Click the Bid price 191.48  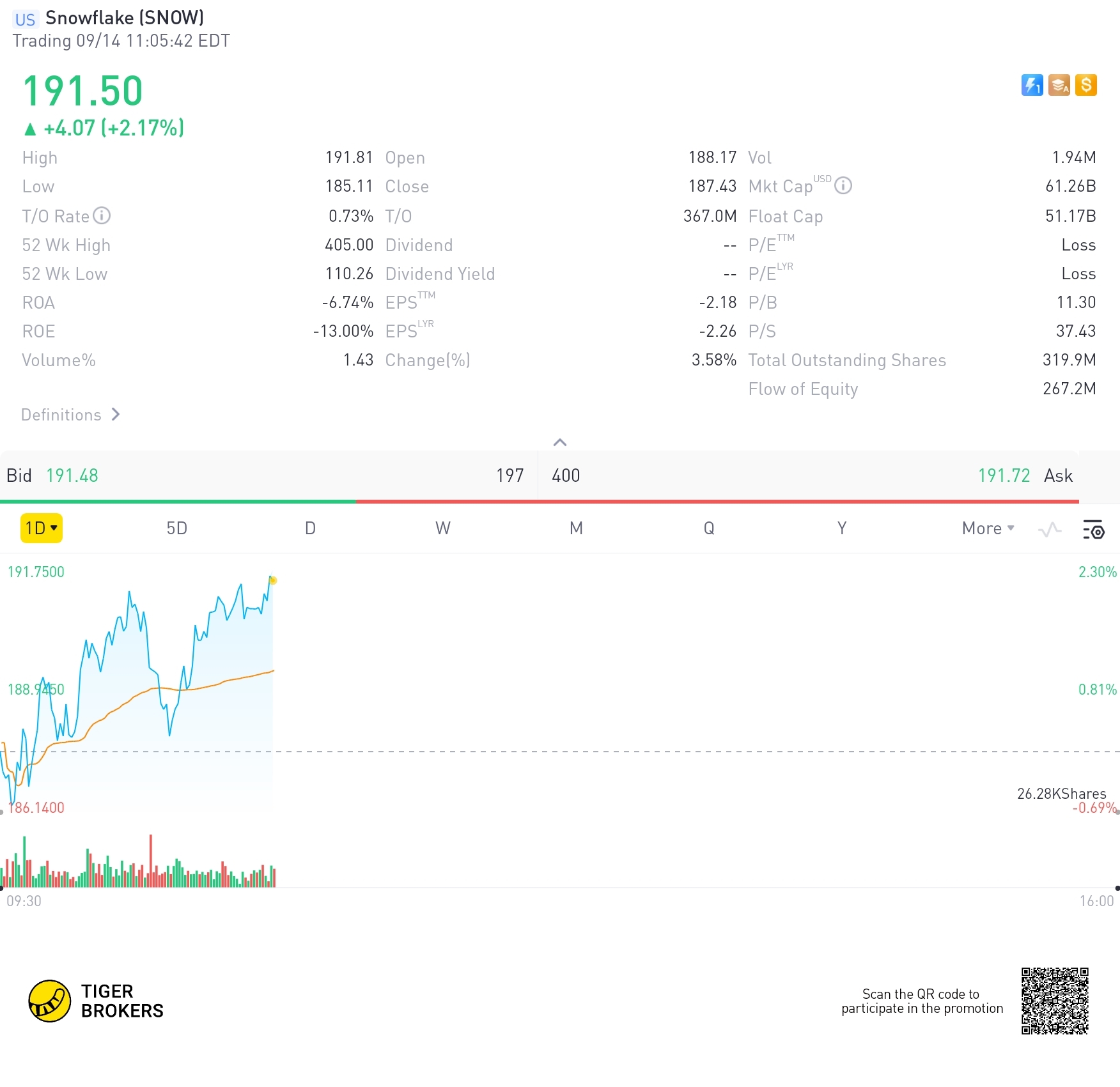72,475
